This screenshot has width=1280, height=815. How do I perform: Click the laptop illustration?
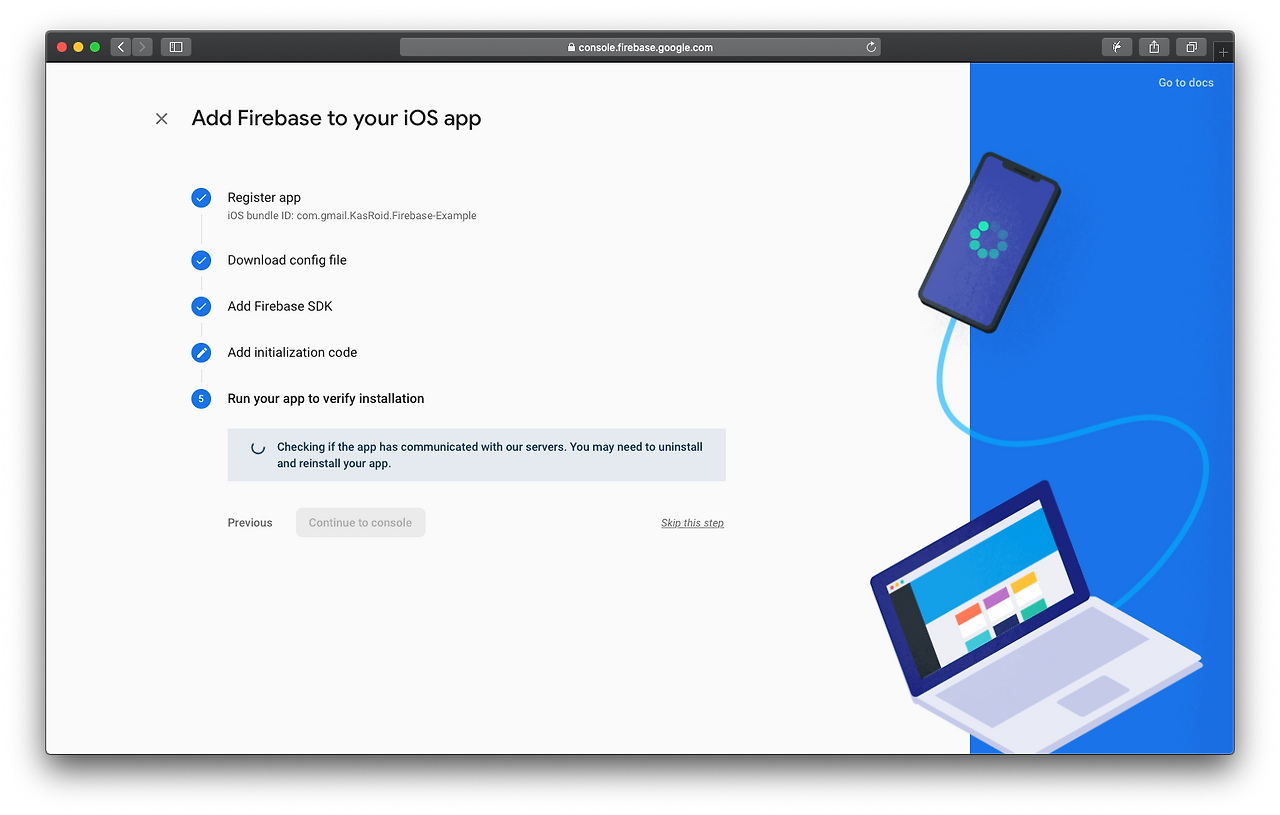coord(1035,615)
